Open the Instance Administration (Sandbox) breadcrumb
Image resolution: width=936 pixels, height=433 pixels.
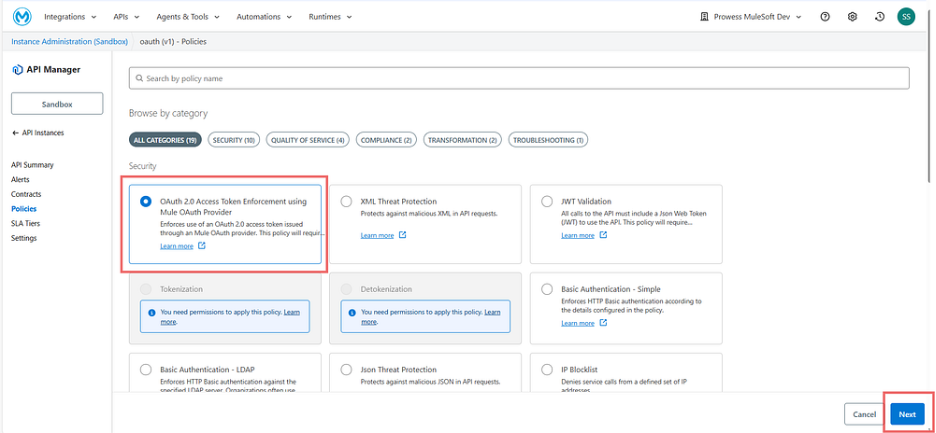point(70,42)
